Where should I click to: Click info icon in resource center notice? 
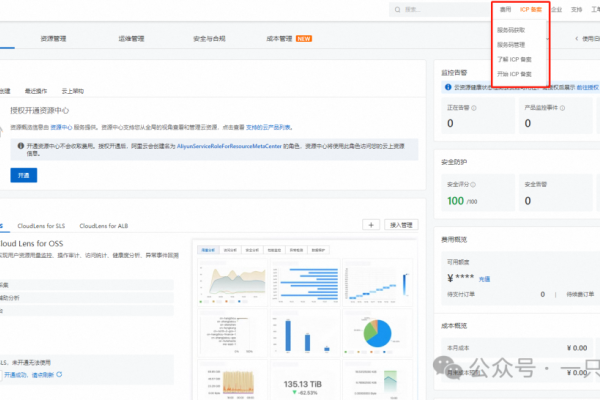[x=21, y=146]
